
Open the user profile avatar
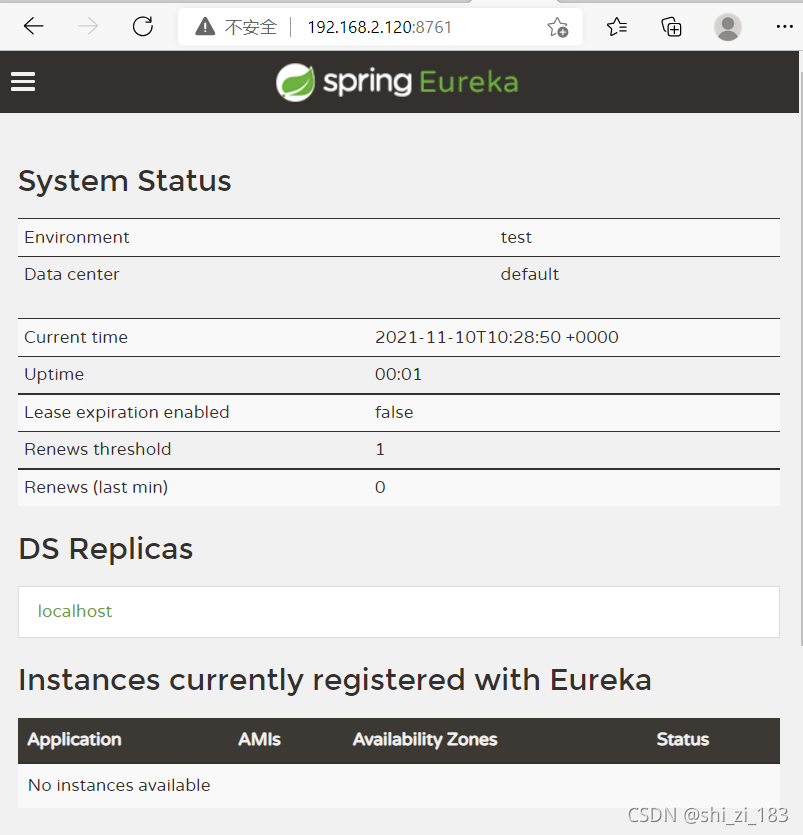tap(727, 27)
